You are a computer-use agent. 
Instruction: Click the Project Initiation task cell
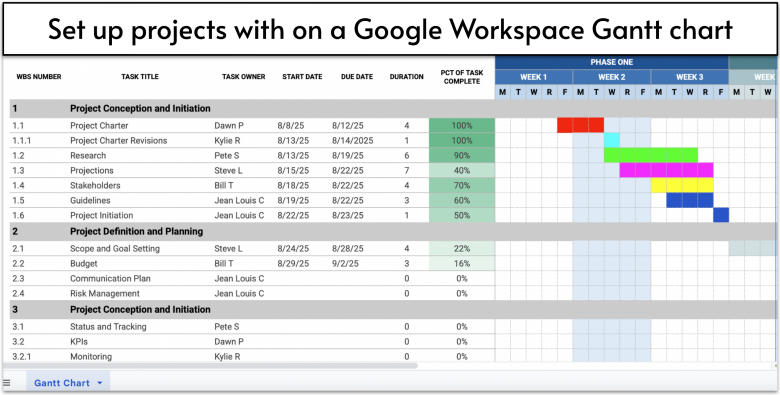click(101, 215)
